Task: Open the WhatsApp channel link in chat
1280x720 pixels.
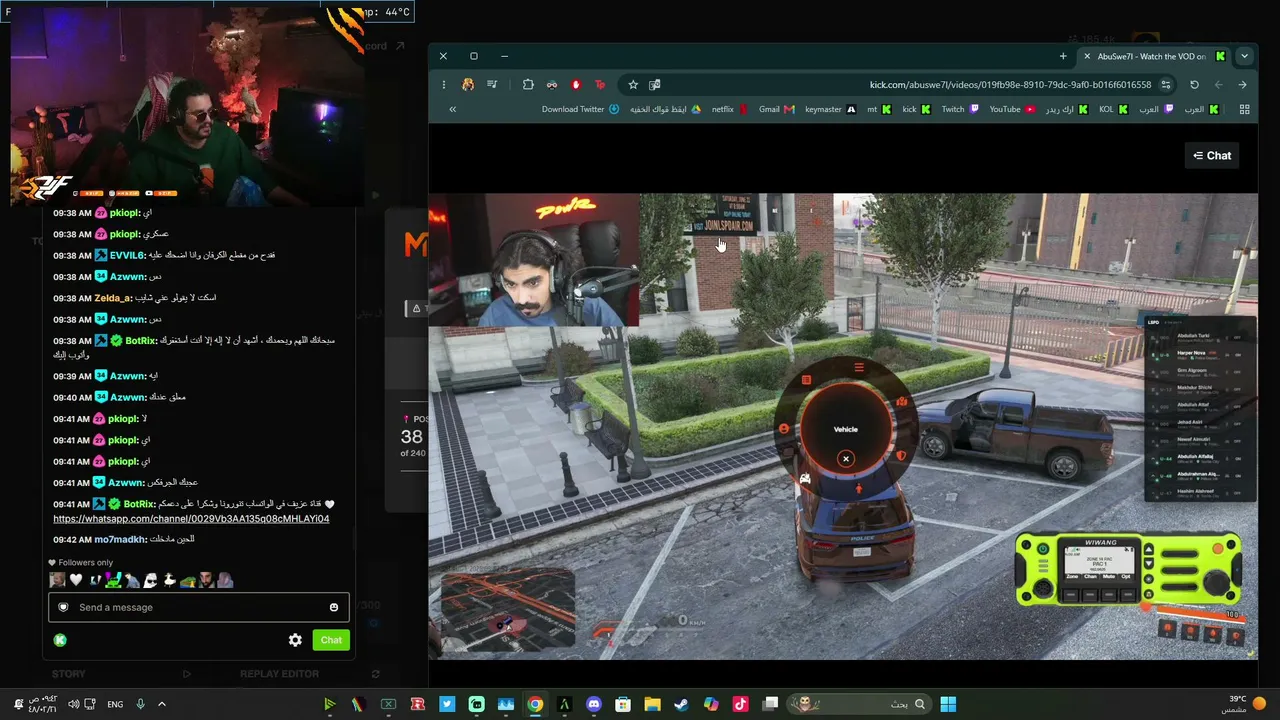Action: [x=191, y=519]
